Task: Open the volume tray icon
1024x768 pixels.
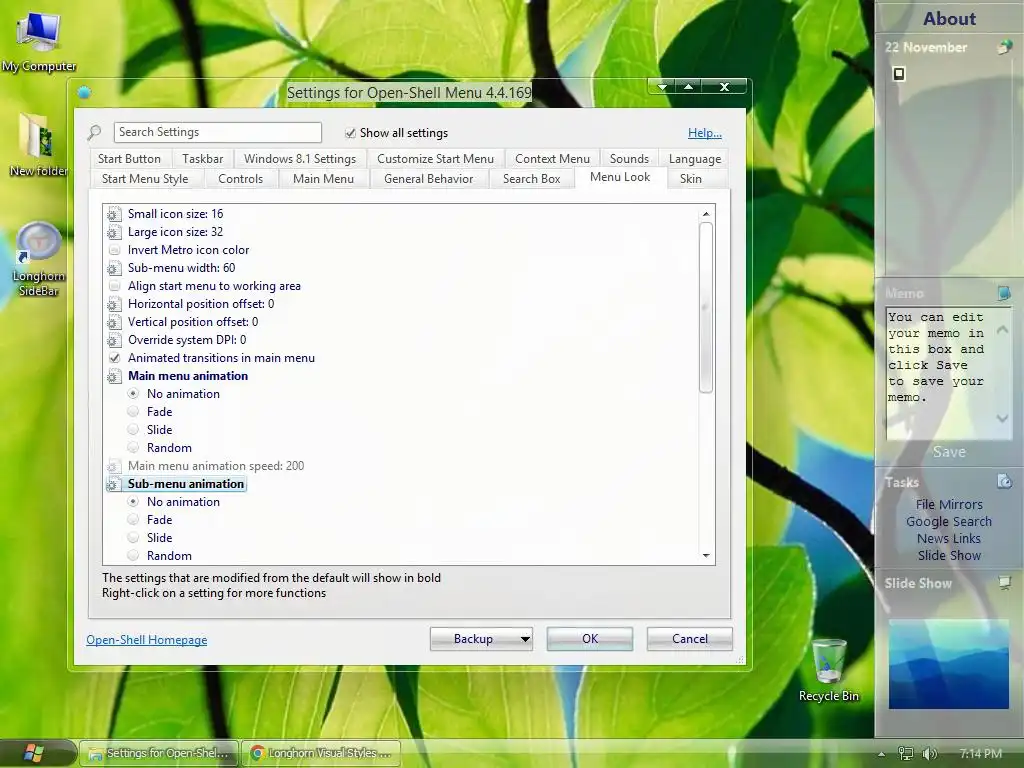Action: (929, 754)
